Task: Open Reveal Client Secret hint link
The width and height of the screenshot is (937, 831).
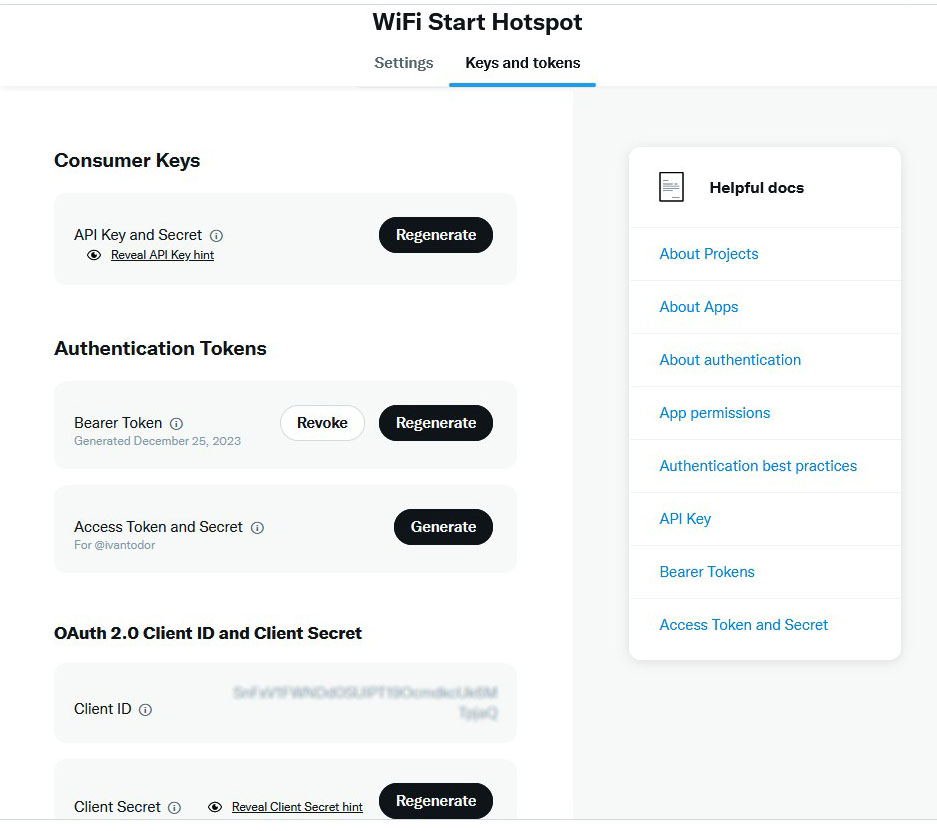Action: coord(297,807)
